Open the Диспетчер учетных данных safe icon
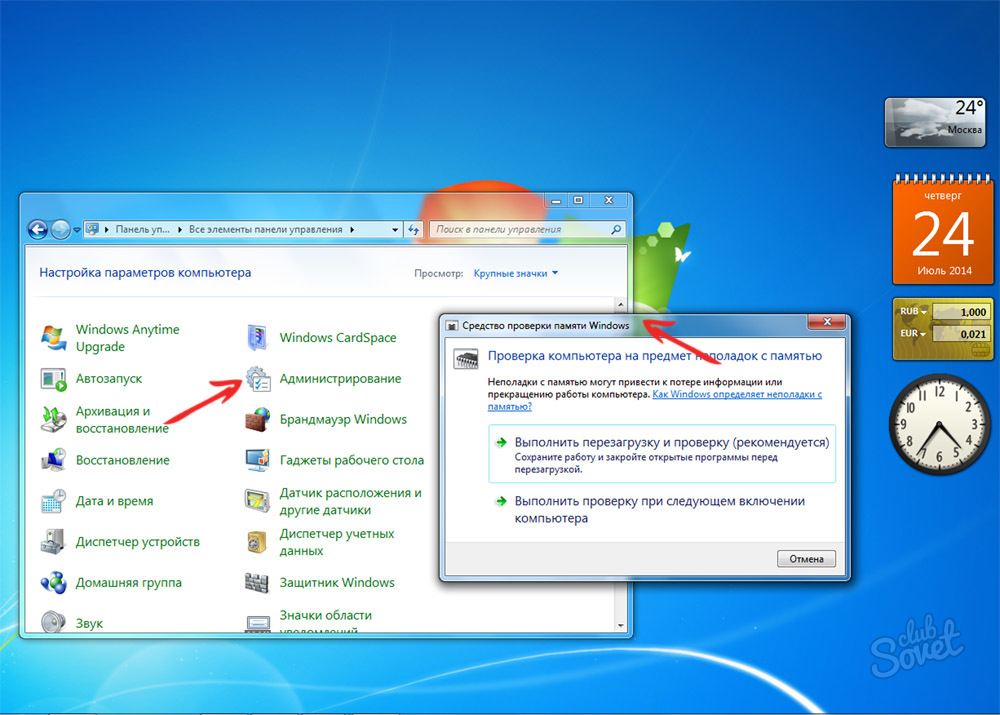1000x715 pixels. pos(258,542)
